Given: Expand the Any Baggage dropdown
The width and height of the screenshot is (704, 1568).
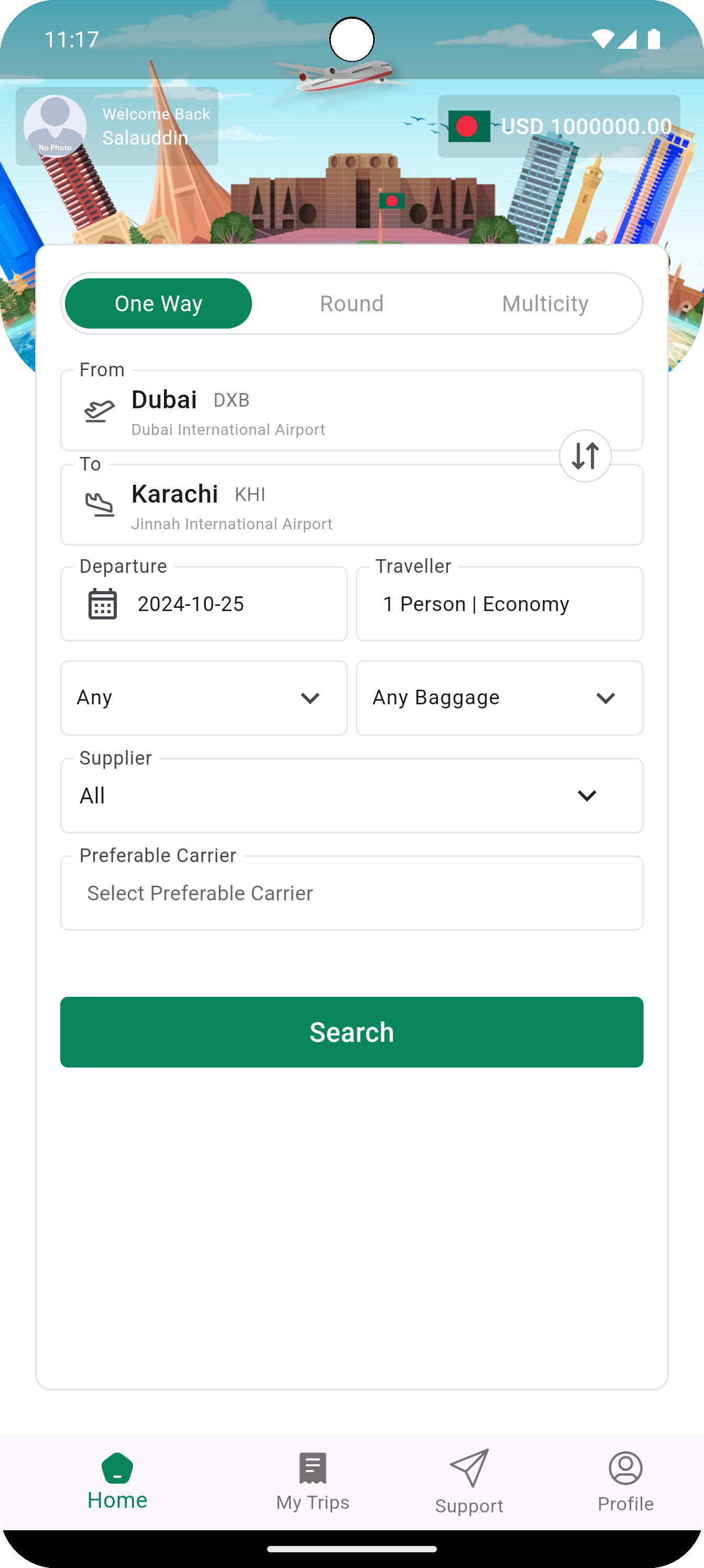Looking at the screenshot, I should [x=500, y=698].
